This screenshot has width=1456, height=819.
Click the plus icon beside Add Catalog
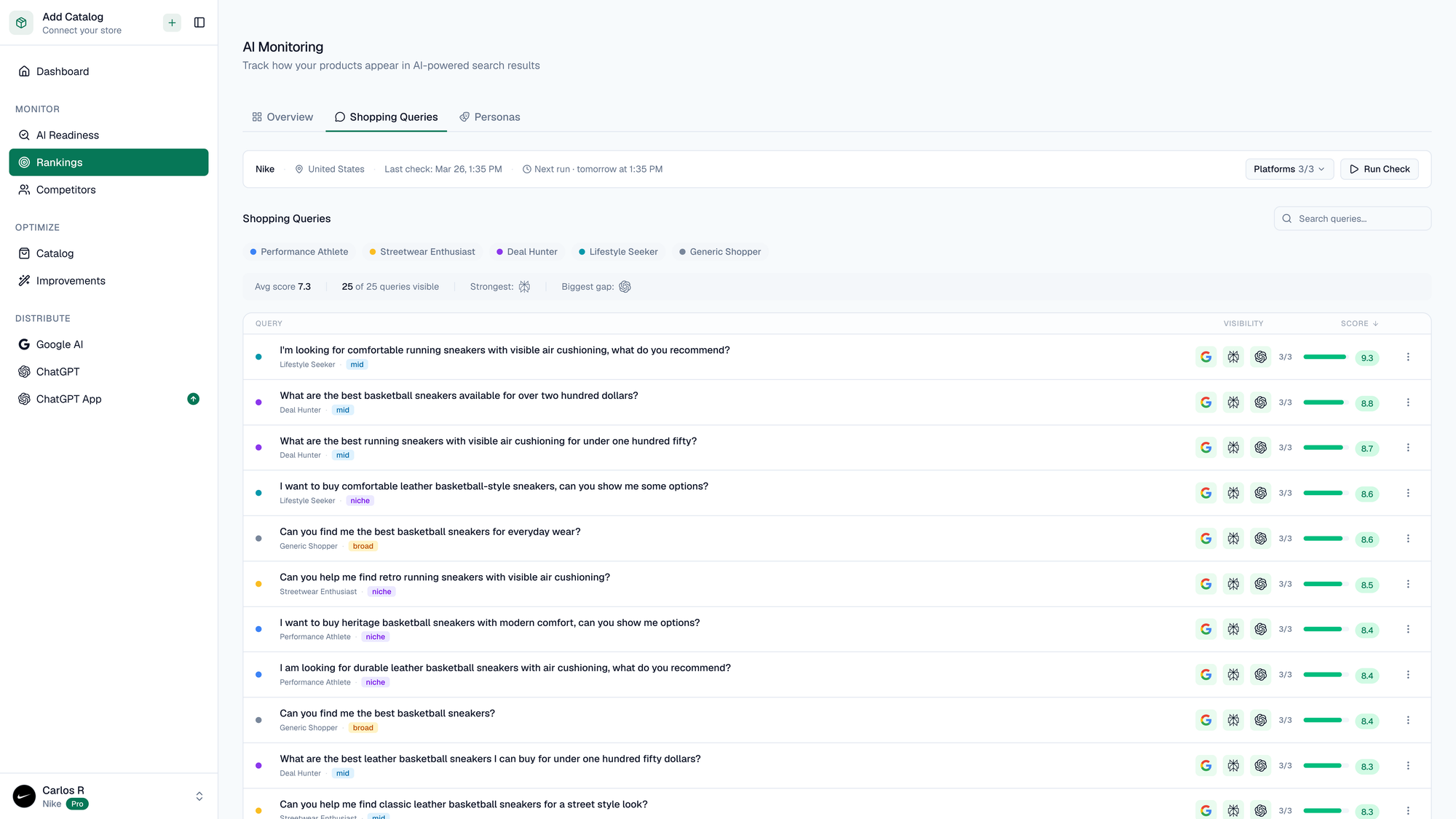pyautogui.click(x=172, y=23)
